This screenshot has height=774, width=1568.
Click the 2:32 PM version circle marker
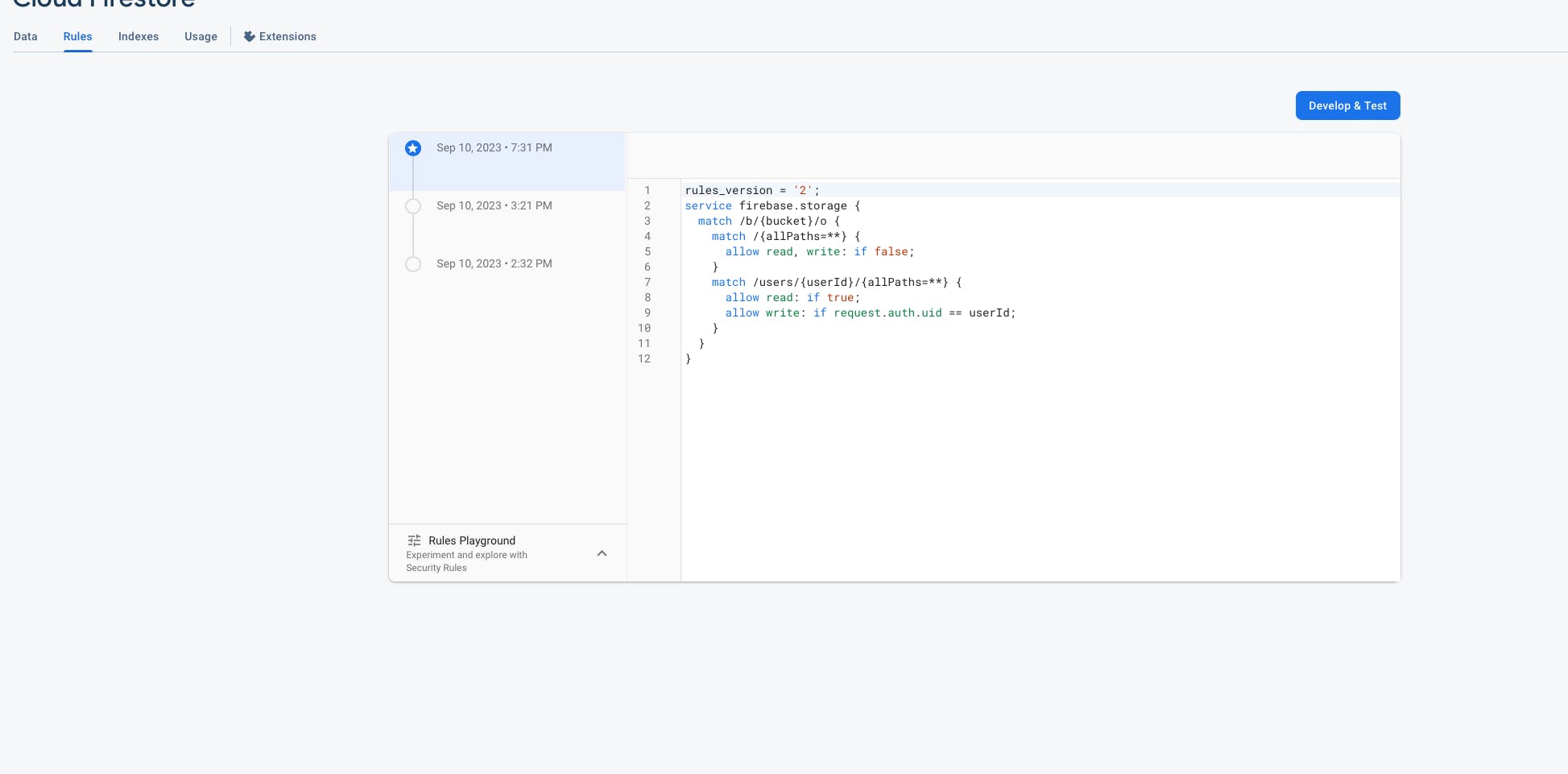(x=413, y=264)
